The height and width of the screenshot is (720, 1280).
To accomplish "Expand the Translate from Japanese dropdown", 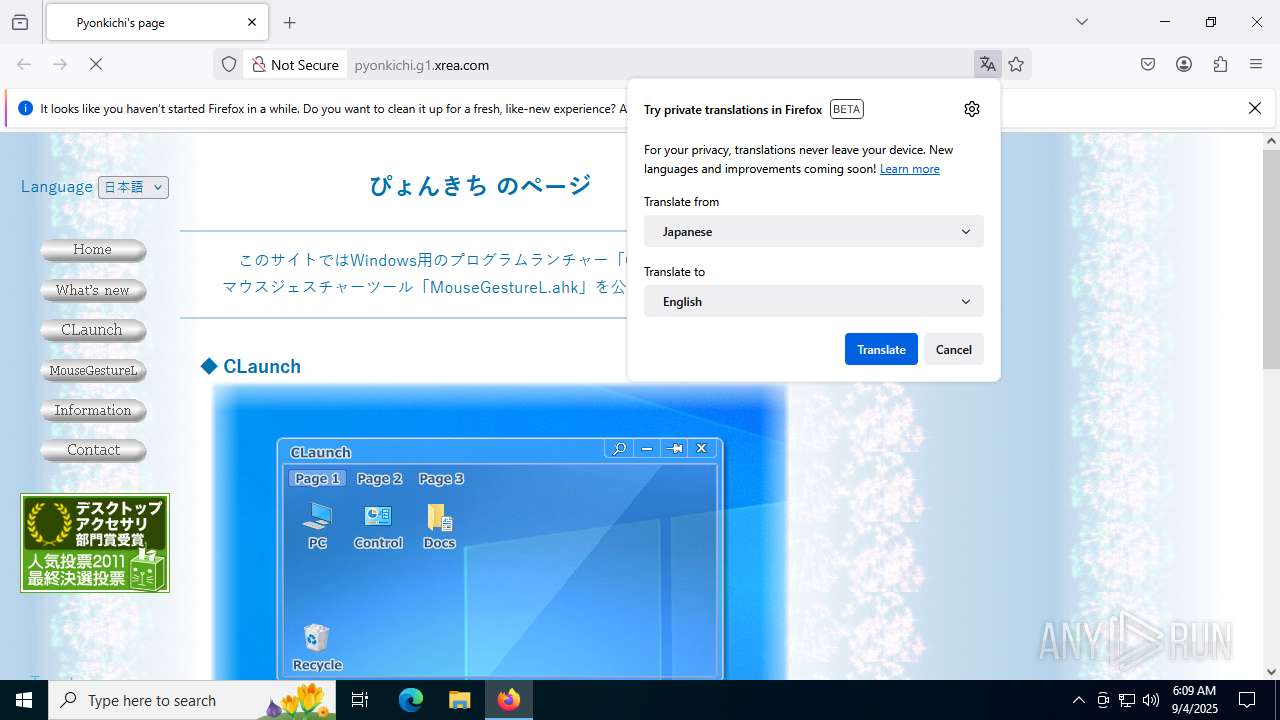I will coord(814,231).
